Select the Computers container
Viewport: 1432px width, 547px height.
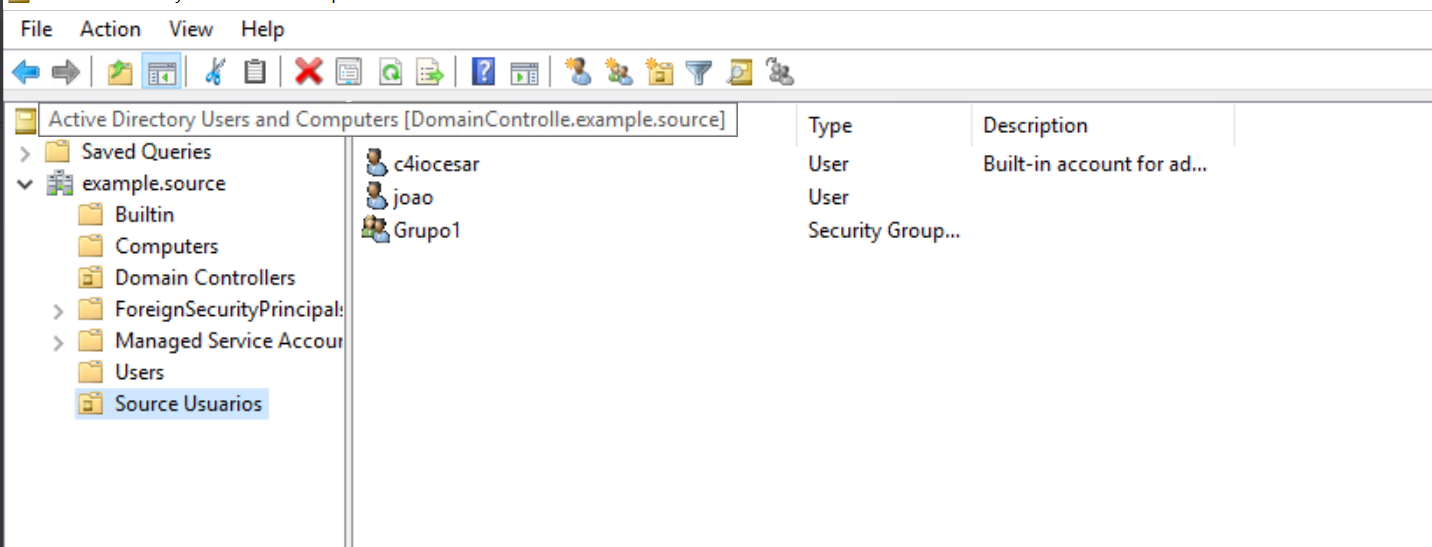click(166, 246)
